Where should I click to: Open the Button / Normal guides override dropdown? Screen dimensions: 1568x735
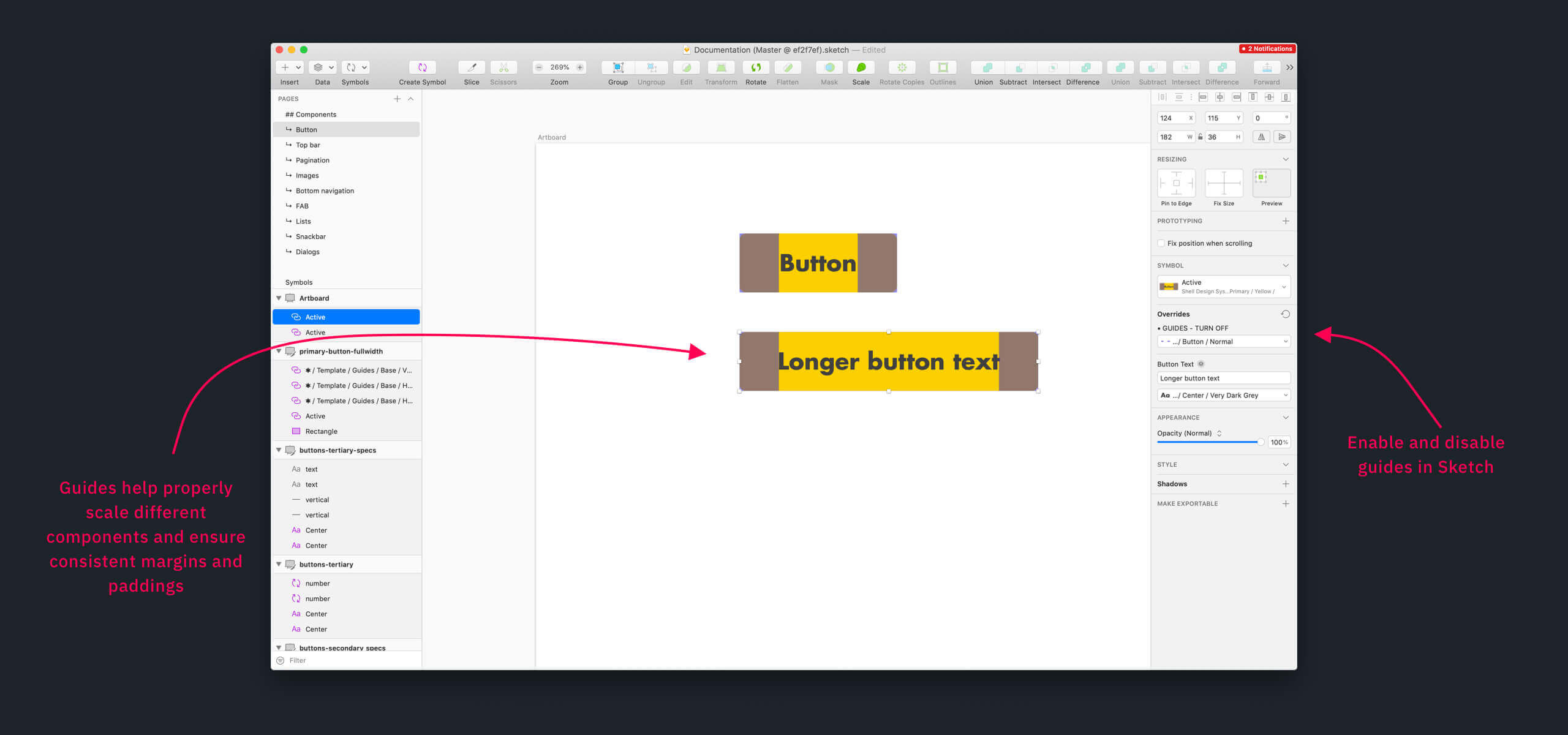coord(1223,341)
